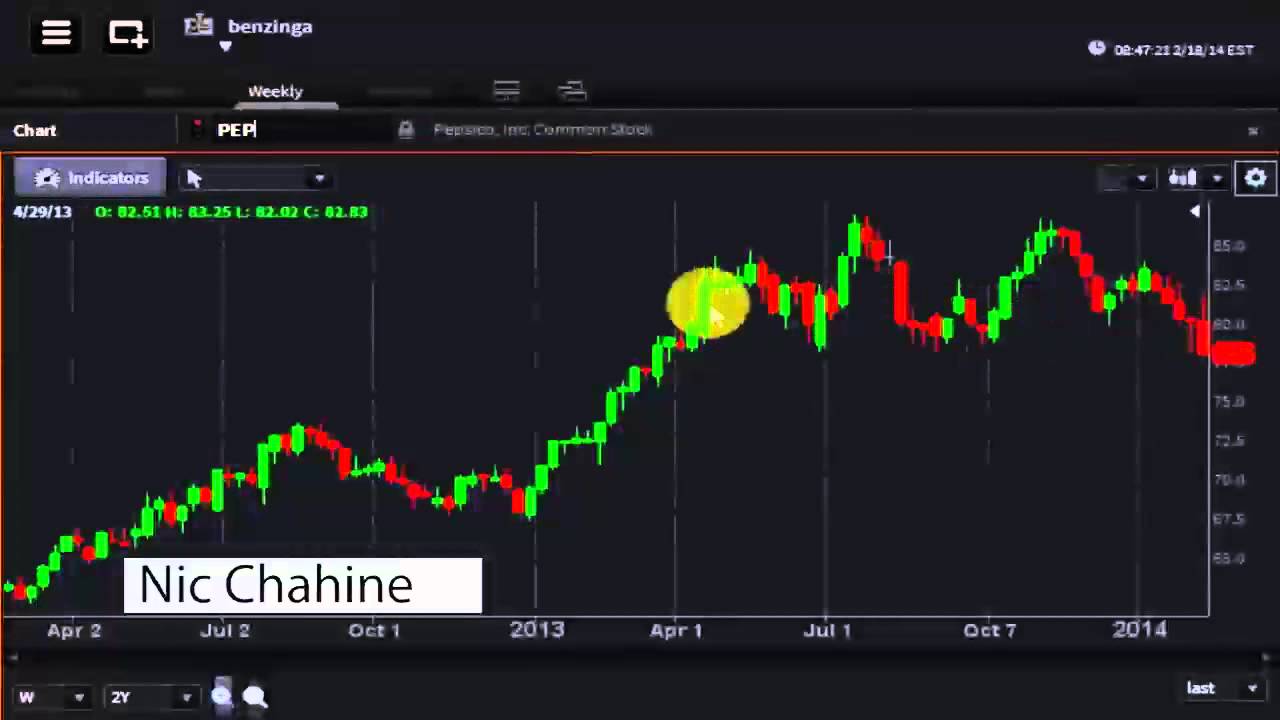Close the Chart panel
The image size is (1280, 720).
pos(1253,130)
